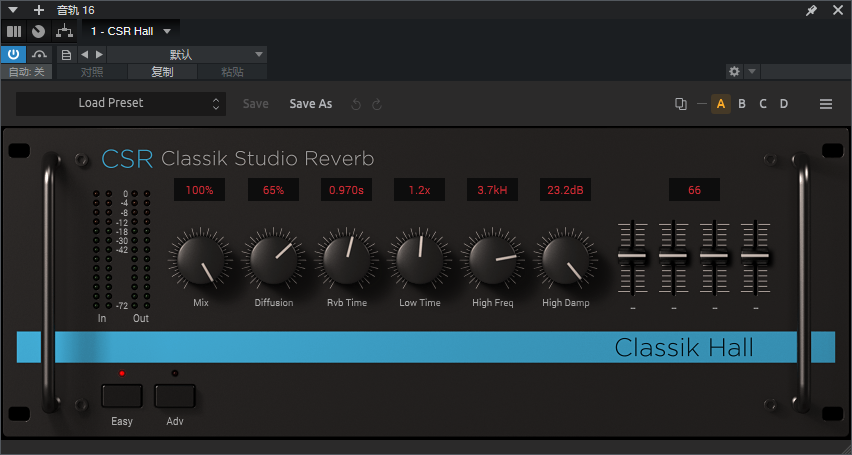The height and width of the screenshot is (455, 852).
Task: Click the Diffusion value display 65%
Action: pos(273,190)
